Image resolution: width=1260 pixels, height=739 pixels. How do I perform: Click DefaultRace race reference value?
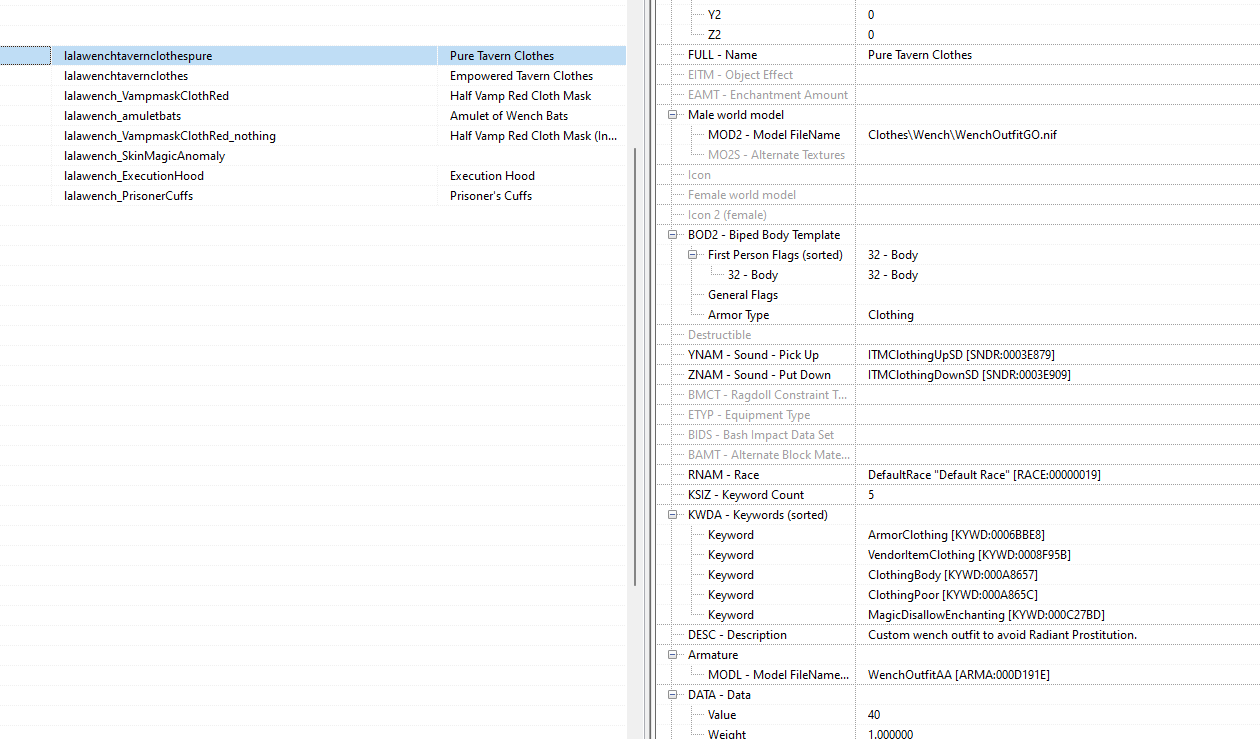[984, 475]
